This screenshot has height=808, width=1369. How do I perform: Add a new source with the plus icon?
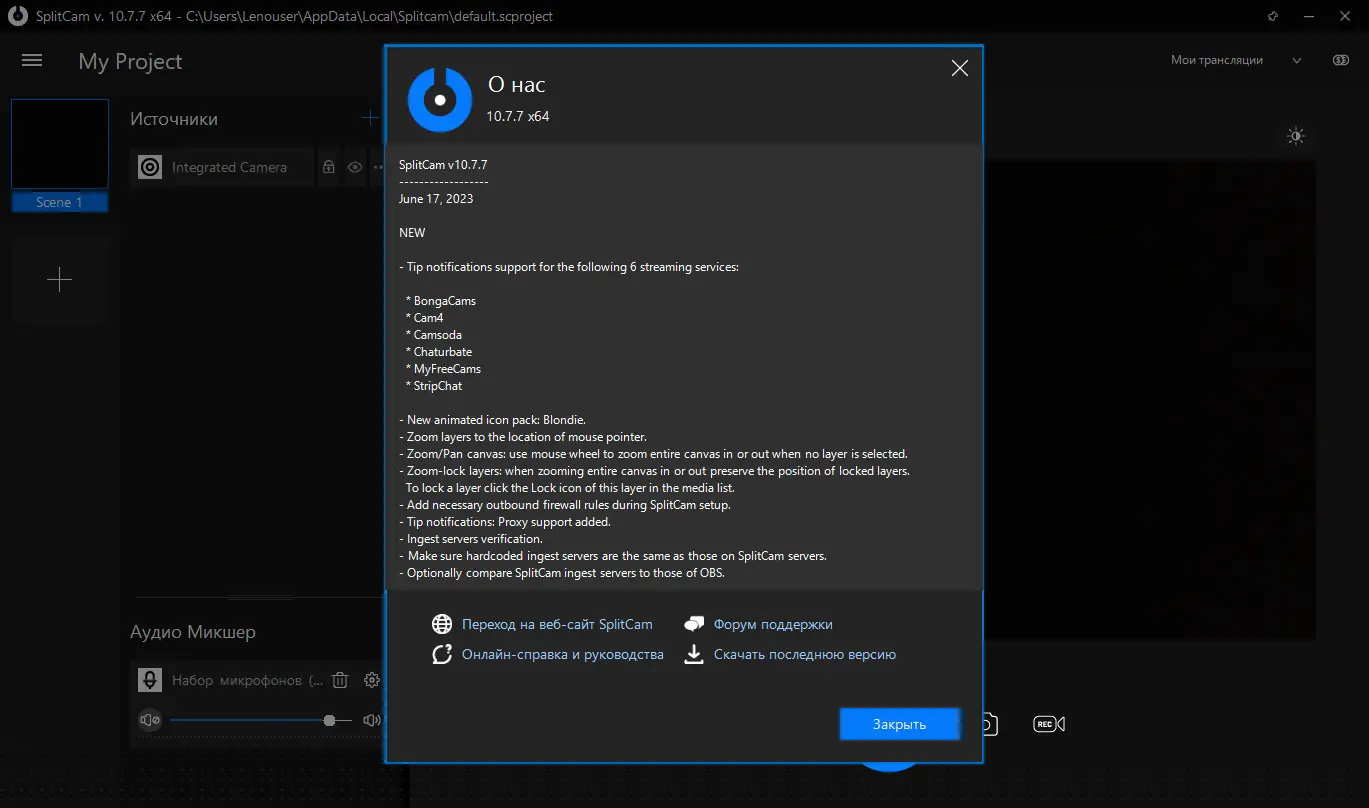tap(370, 118)
